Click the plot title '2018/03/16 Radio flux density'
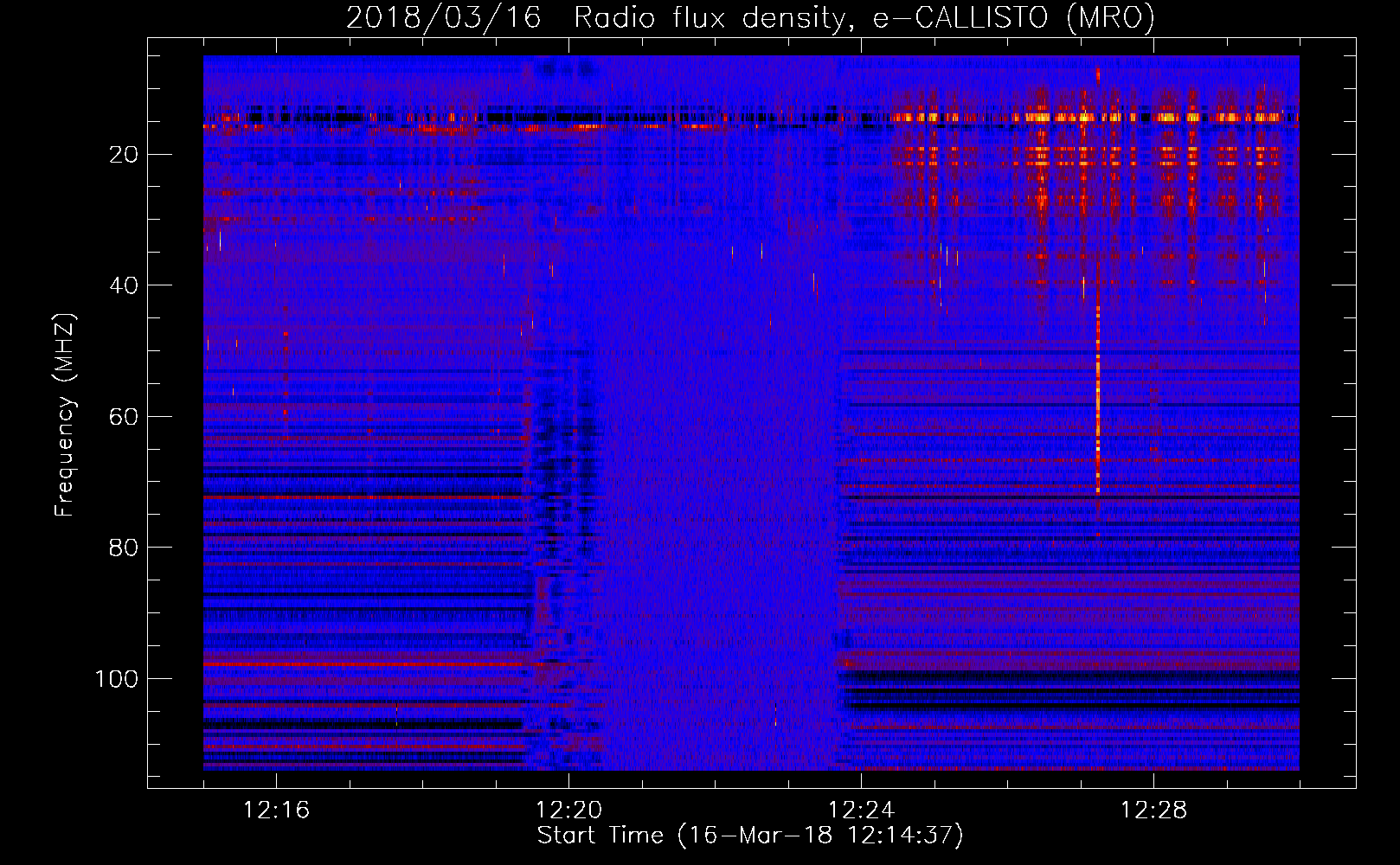 click(750, 17)
